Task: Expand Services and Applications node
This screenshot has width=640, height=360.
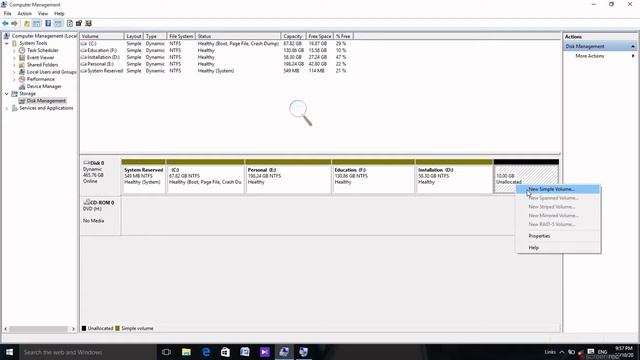Action: tap(7, 108)
